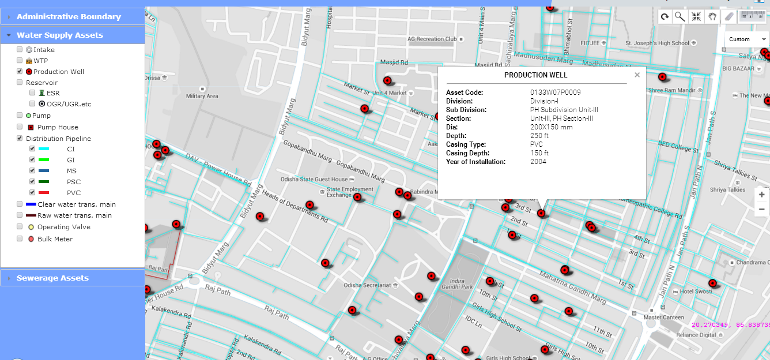
Task: Click the zoom-to-extent arrows tool
Action: (696, 17)
